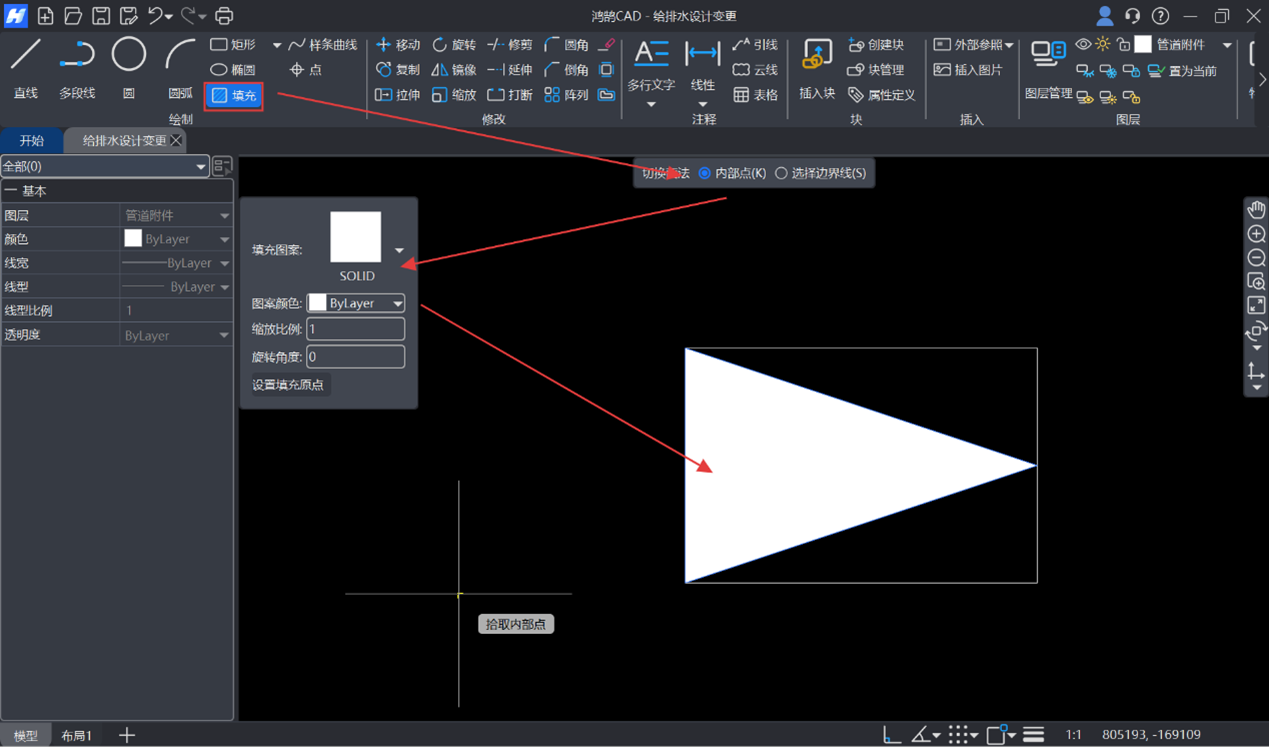Screen dimensions: 1269x747
Task: Click the SOLID fill pattern swatch
Action: pyautogui.click(x=356, y=237)
